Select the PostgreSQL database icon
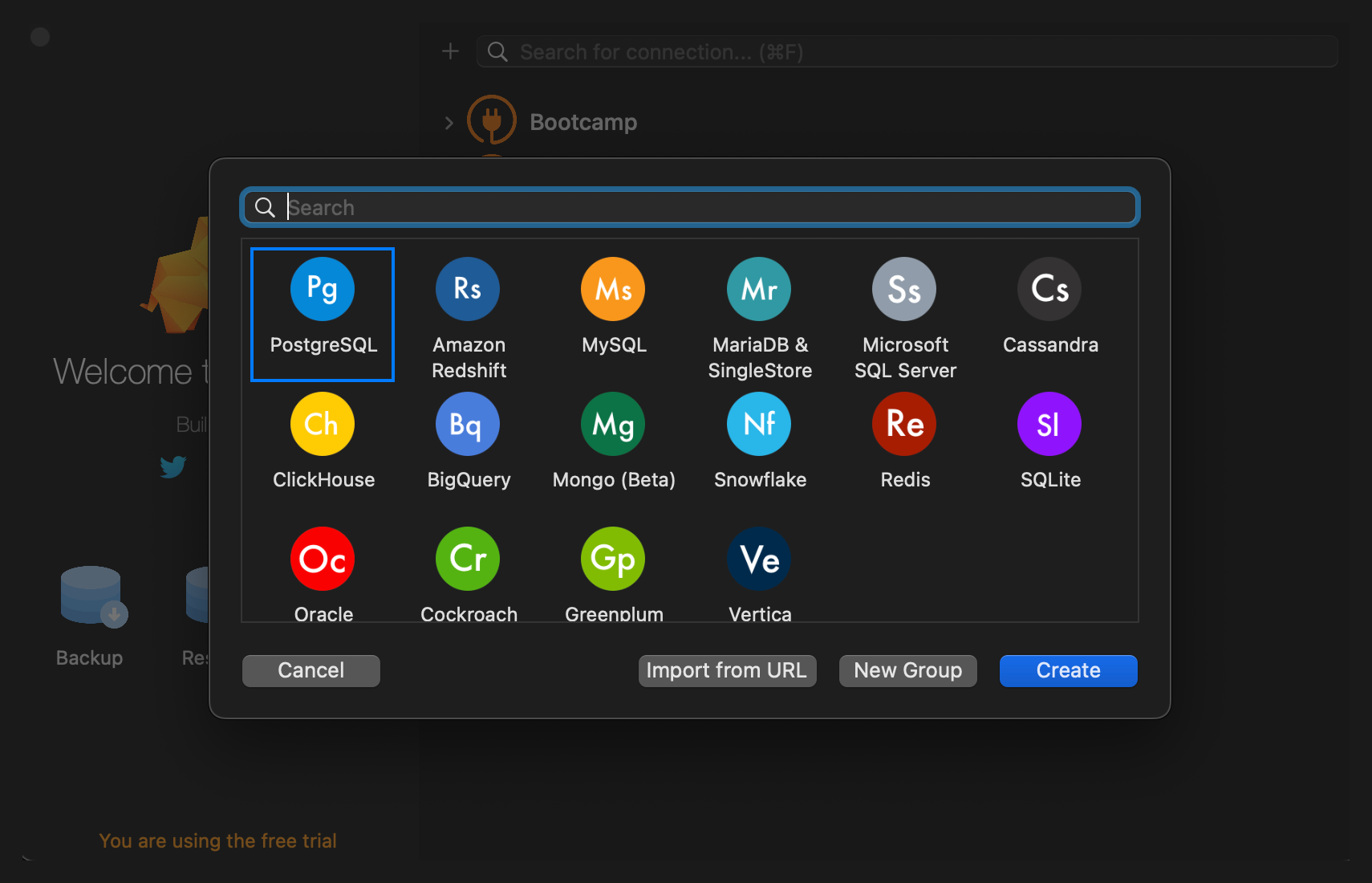The image size is (1372, 883). click(323, 290)
